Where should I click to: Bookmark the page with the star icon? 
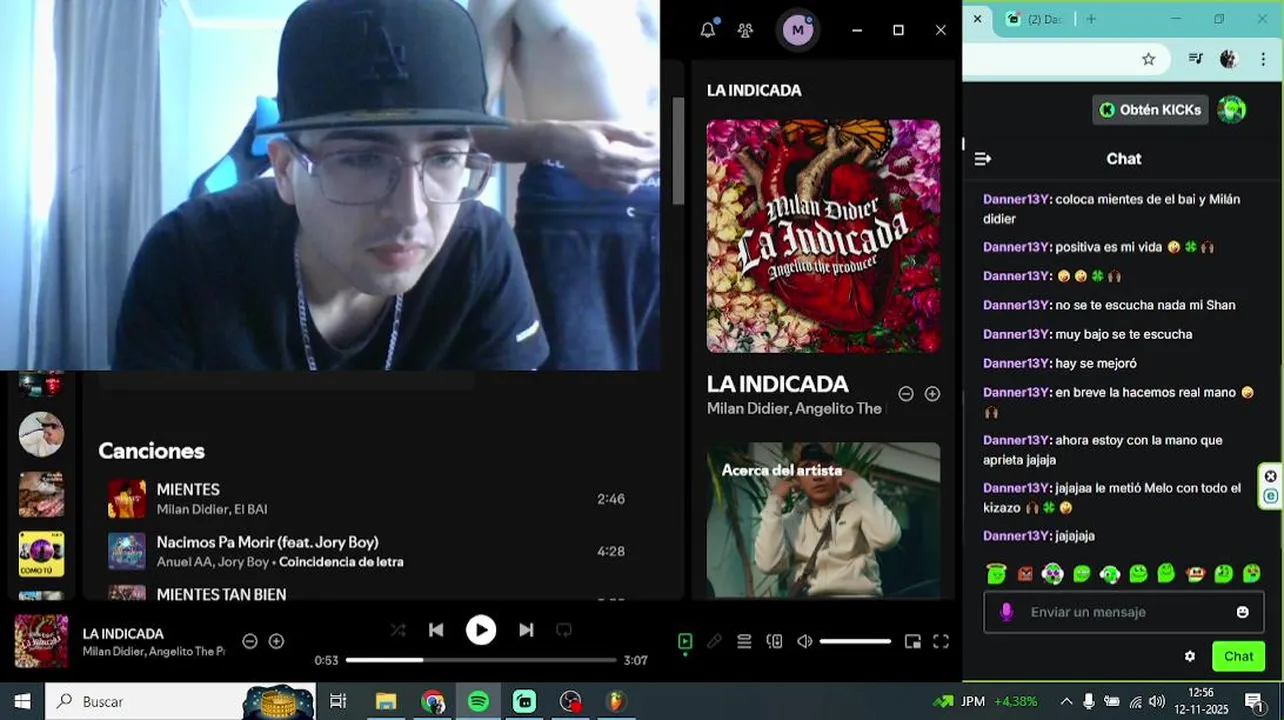(1148, 59)
